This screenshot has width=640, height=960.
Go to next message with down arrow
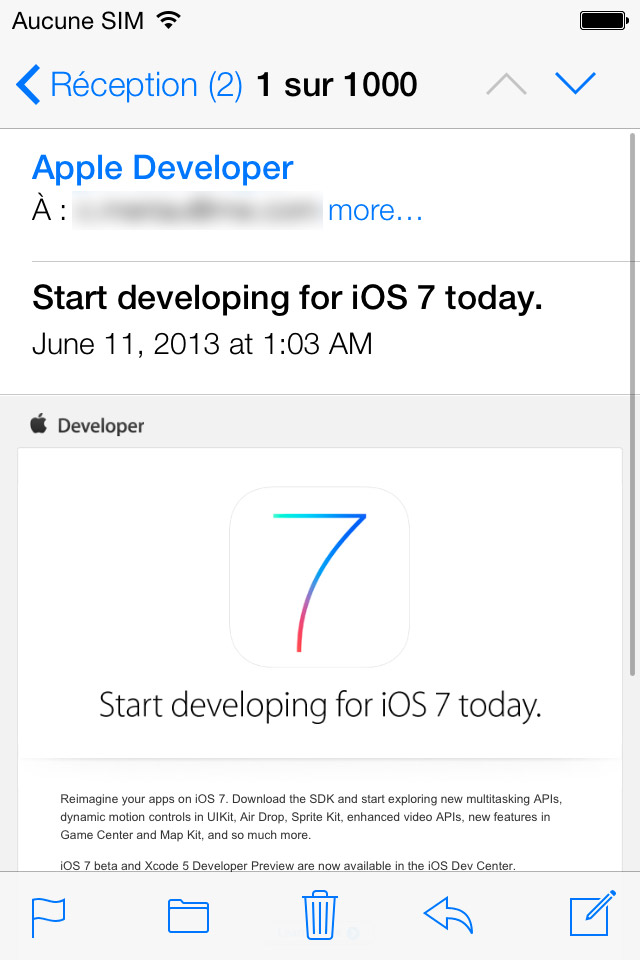[x=575, y=84]
